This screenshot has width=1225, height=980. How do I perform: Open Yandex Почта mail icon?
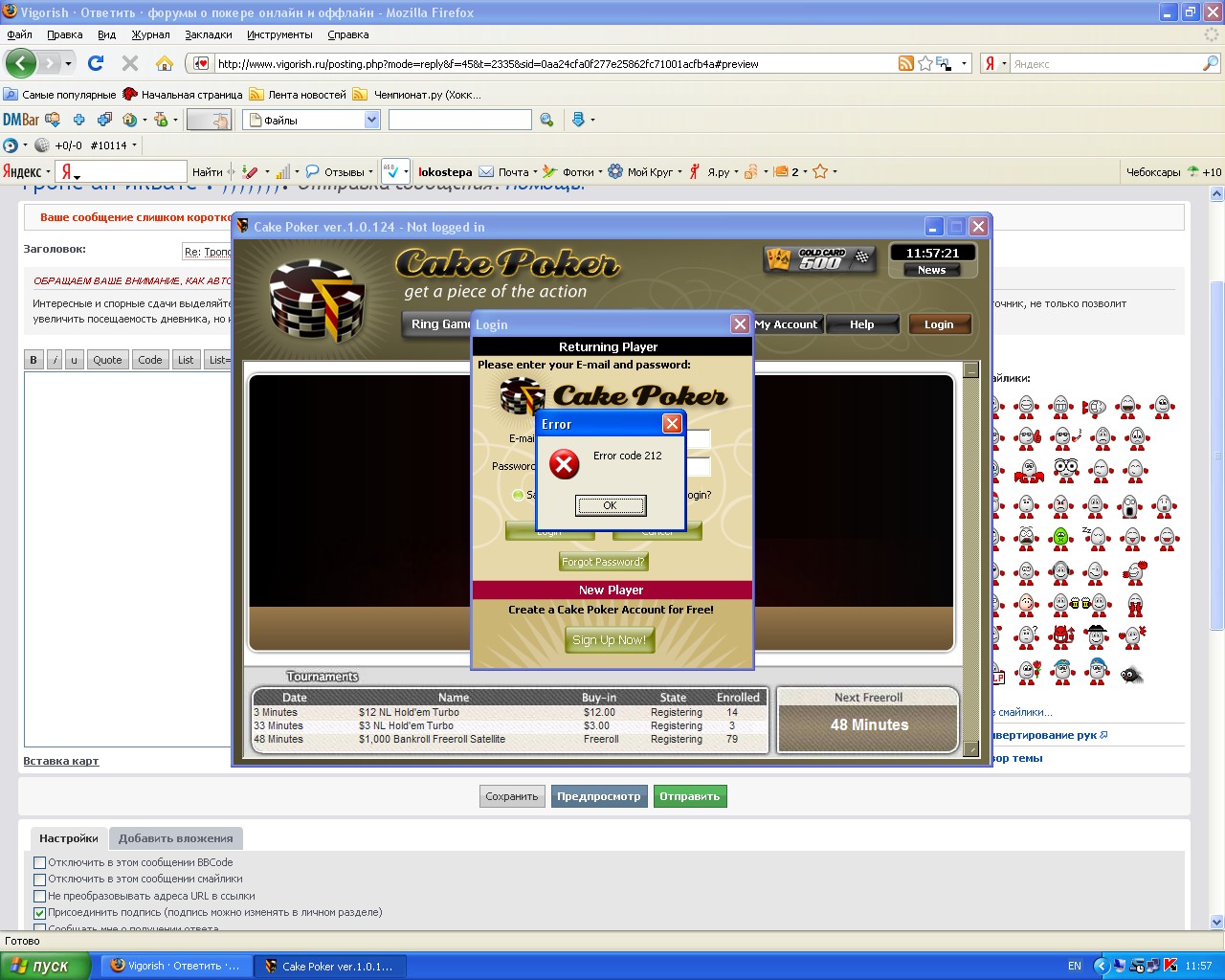click(486, 172)
